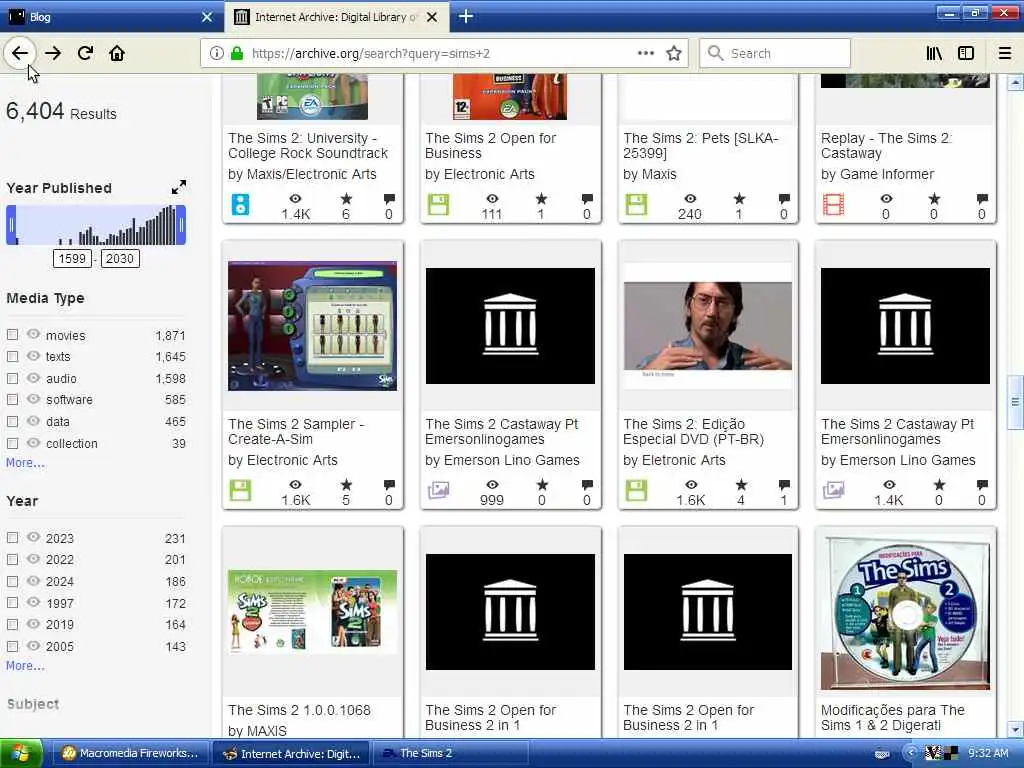Check the data media type checkbox
Screen dimensions: 1024x768
[x=12, y=421]
